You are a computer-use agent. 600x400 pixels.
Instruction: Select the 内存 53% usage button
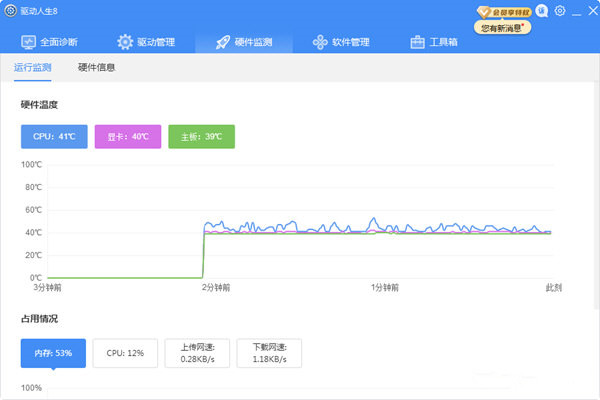tap(53, 353)
